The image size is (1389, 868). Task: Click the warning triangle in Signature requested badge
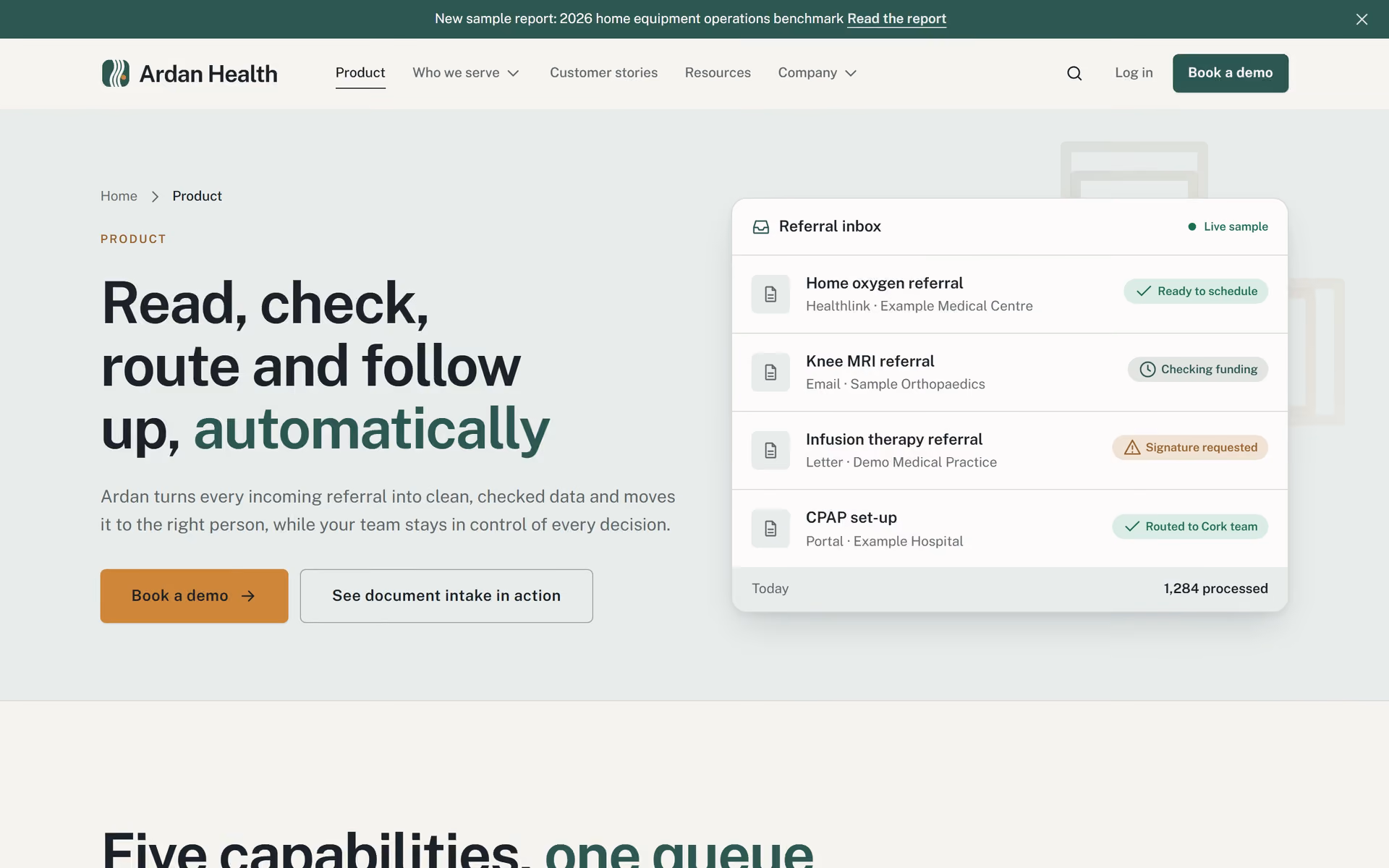[x=1132, y=448]
